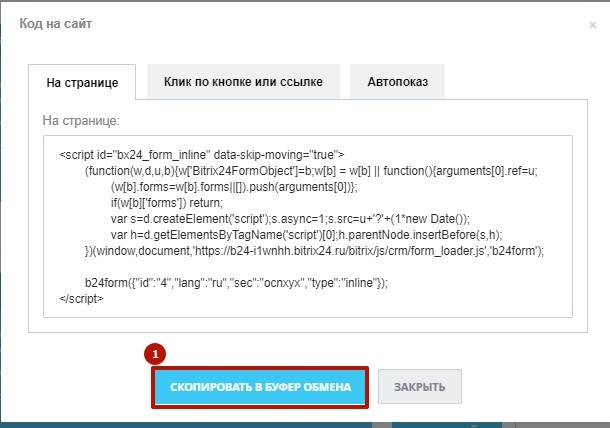The image size is (610, 428).
Task: Click the w[b].forms push(arguments[0]) line
Action: (240, 187)
